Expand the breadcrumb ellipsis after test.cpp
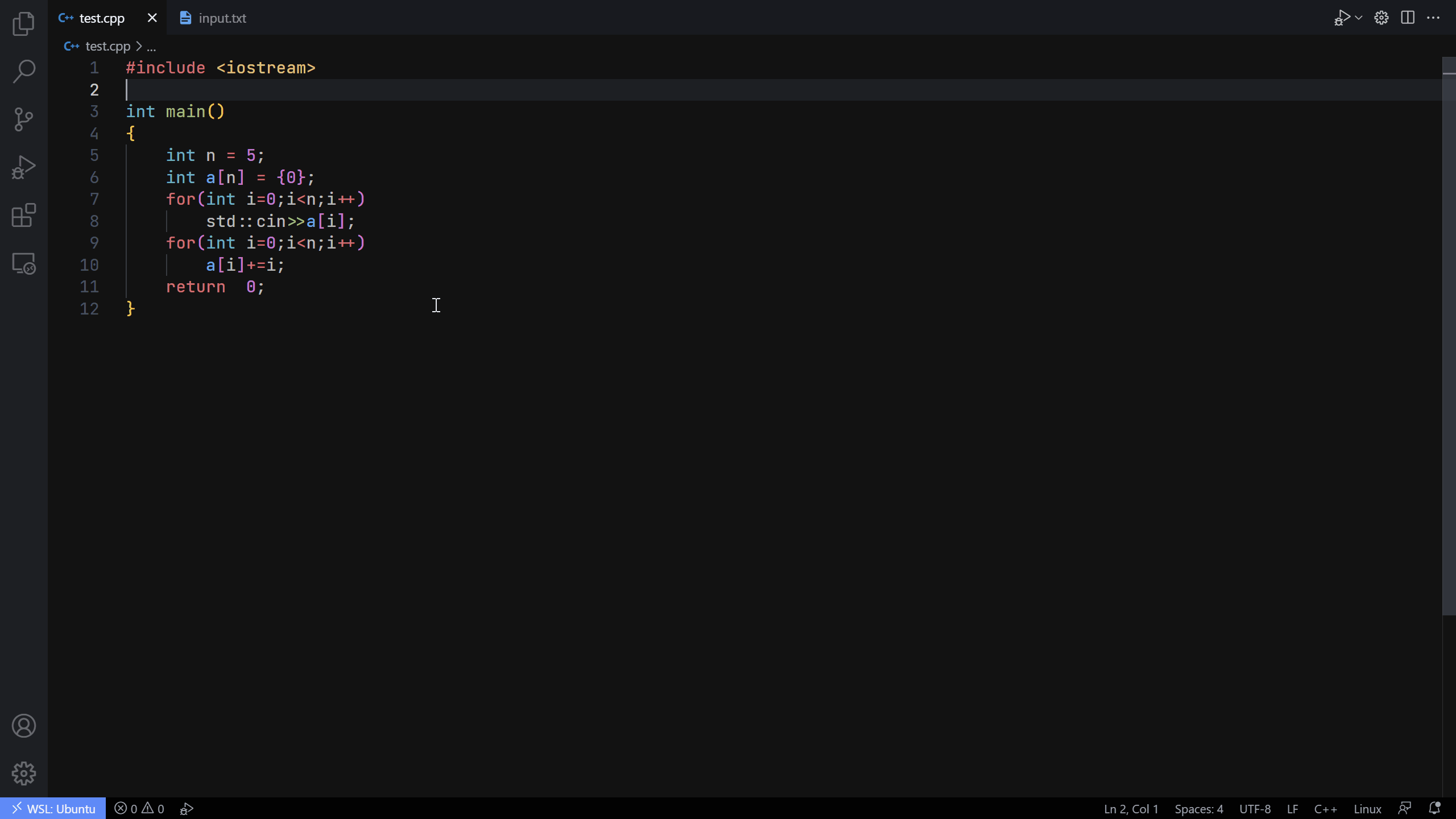 151,47
